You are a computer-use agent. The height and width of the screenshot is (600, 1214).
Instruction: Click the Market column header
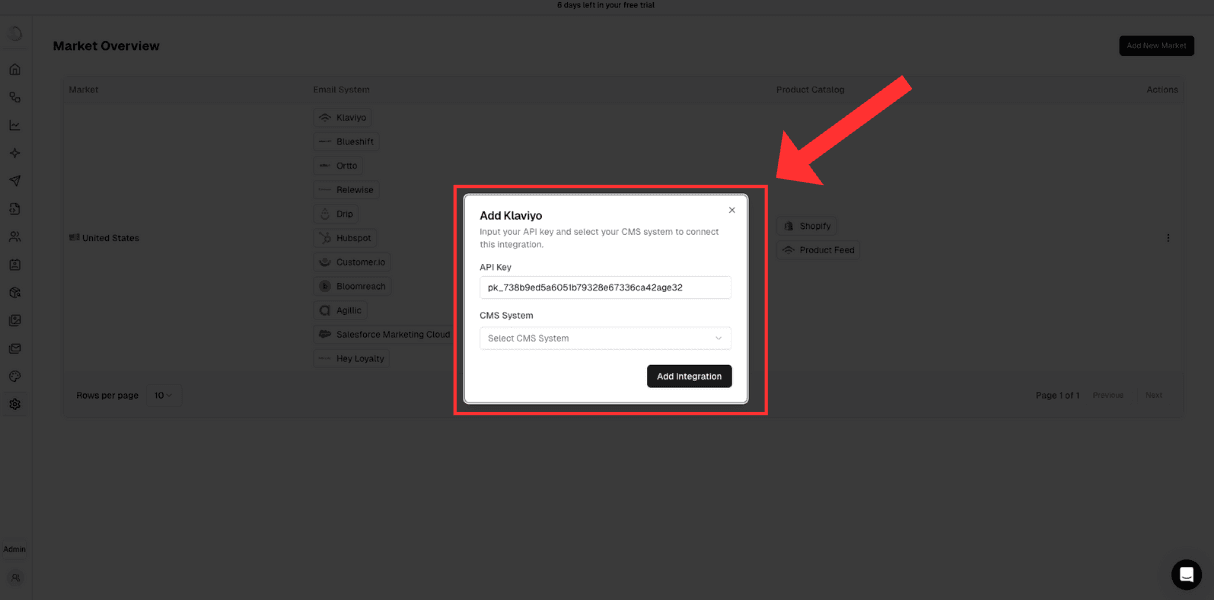pyautogui.click(x=84, y=90)
